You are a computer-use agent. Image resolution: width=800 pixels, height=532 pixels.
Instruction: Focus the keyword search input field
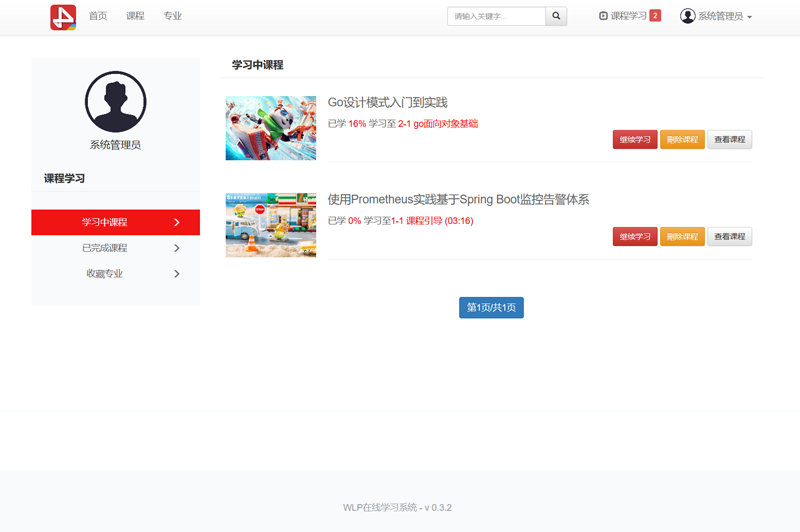(496, 16)
